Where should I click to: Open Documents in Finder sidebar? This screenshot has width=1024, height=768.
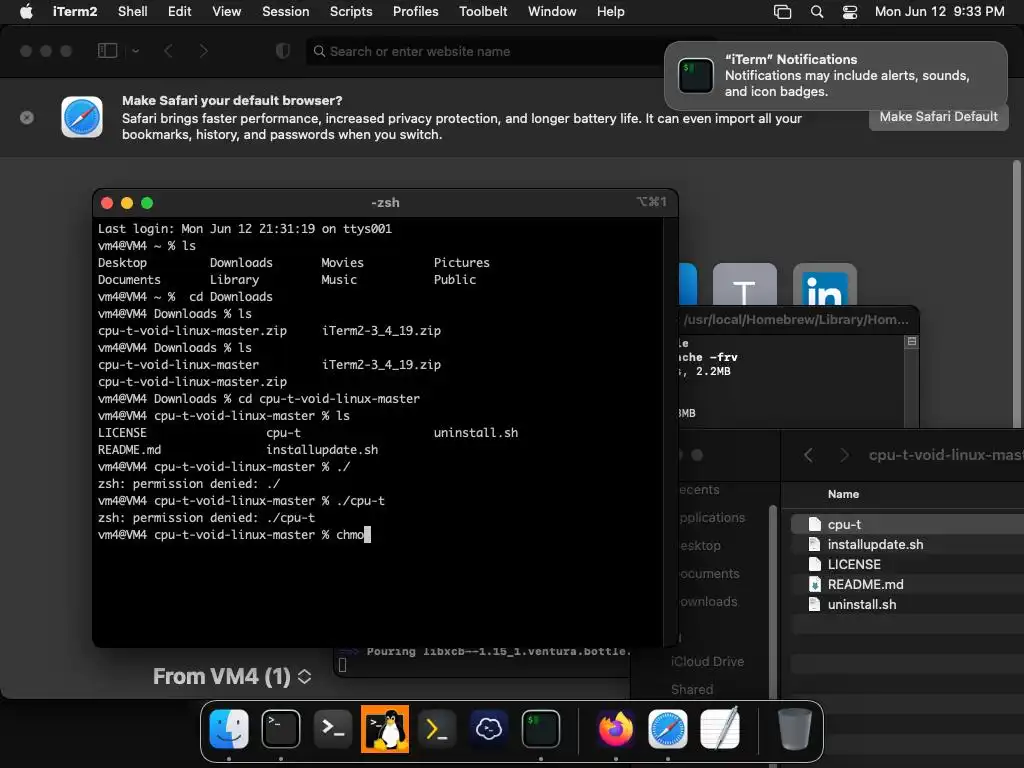(x=709, y=573)
